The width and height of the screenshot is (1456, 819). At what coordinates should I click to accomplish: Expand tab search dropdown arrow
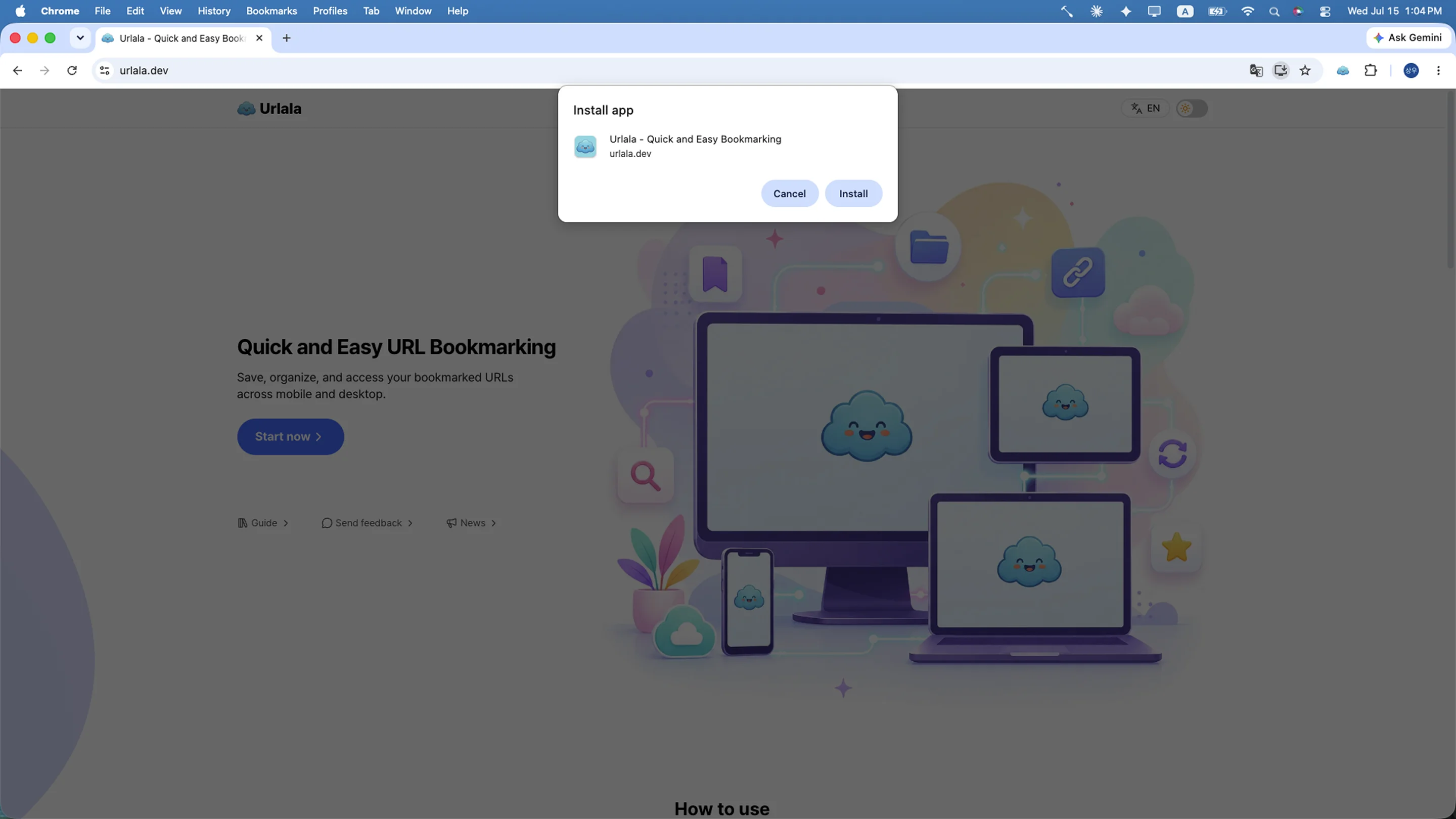tap(80, 38)
